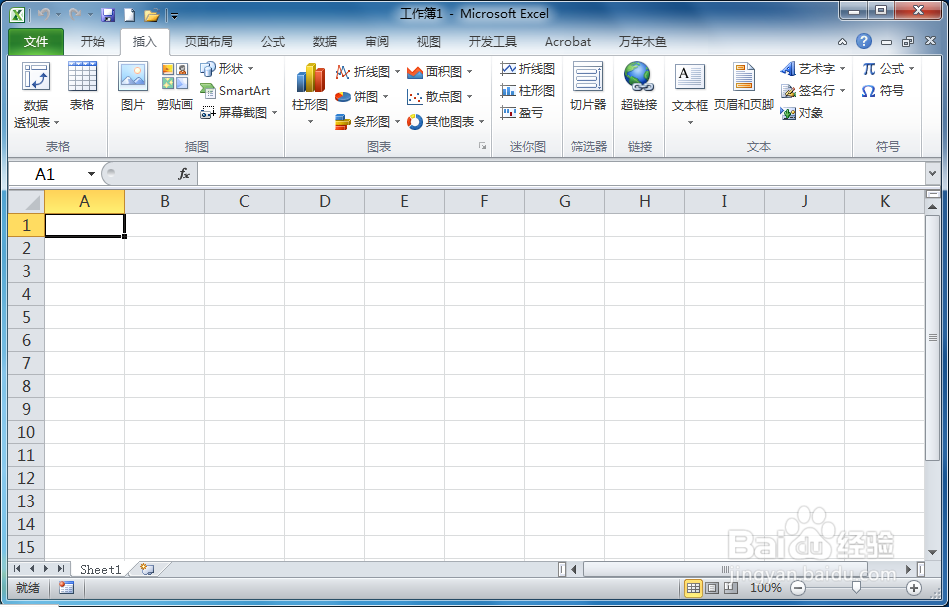Switch to the 开发工具 tab
The width and height of the screenshot is (949, 607).
pos(493,42)
